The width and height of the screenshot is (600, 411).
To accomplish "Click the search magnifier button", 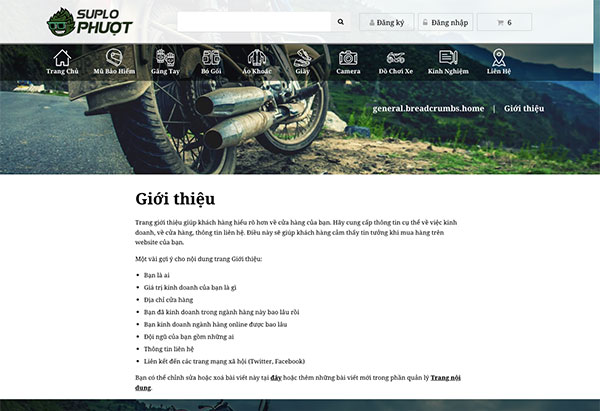I will (341, 22).
